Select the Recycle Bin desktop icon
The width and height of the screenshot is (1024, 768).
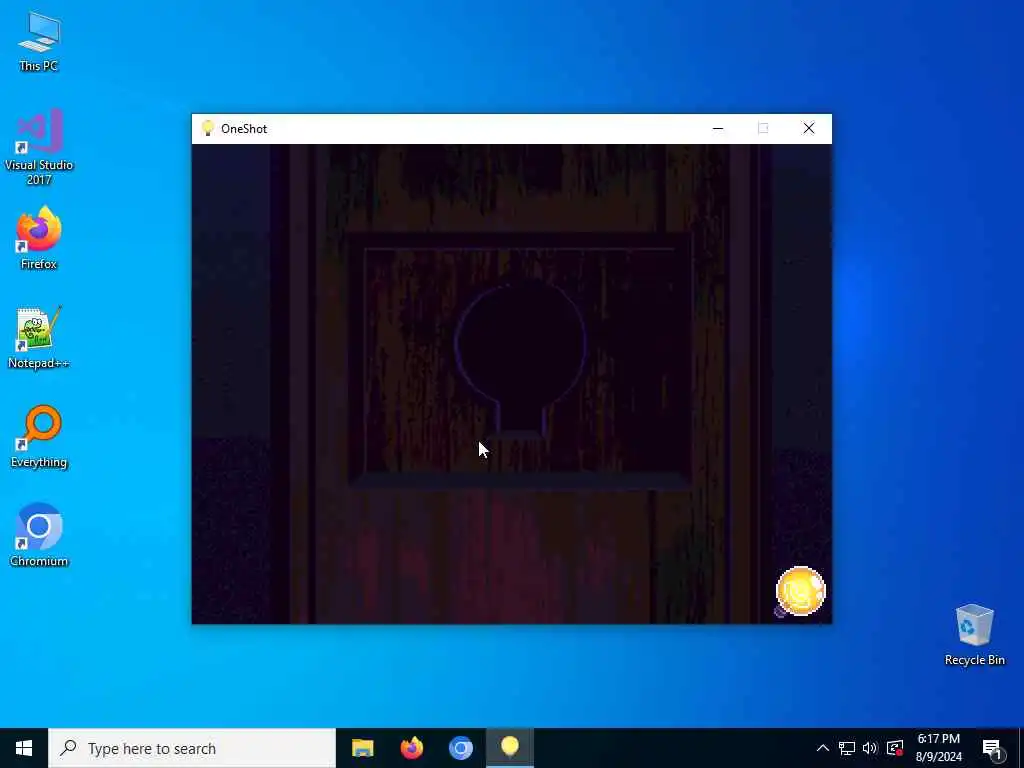(974, 635)
